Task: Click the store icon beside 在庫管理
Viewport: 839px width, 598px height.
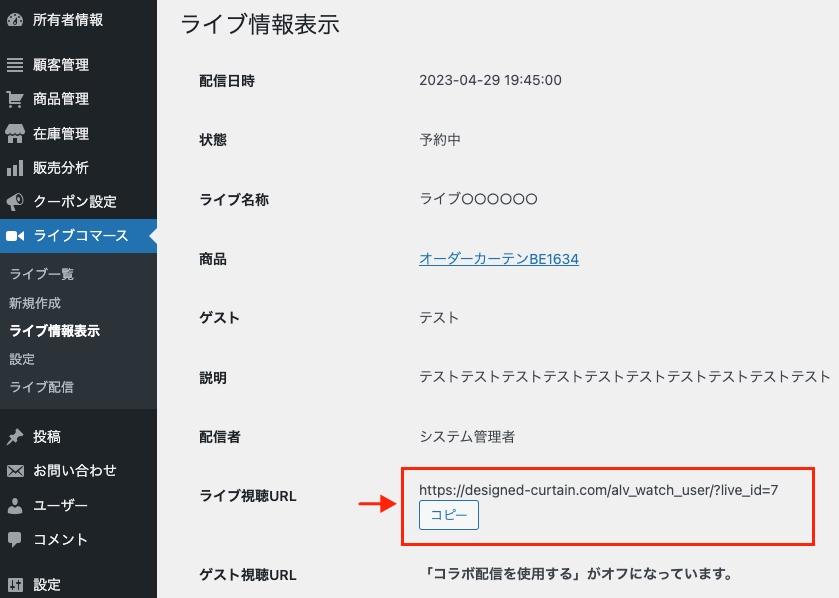Action: pyautogui.click(x=15, y=134)
